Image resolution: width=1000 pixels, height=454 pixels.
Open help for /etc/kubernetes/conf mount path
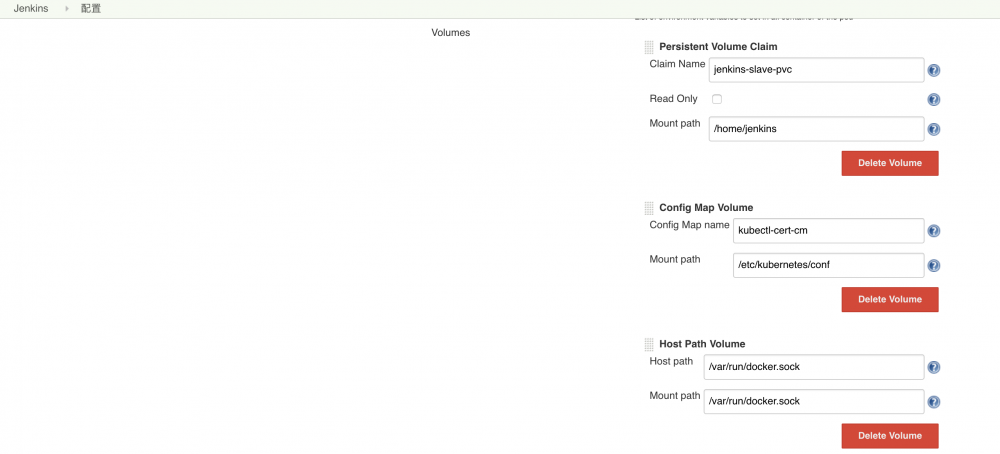(934, 266)
